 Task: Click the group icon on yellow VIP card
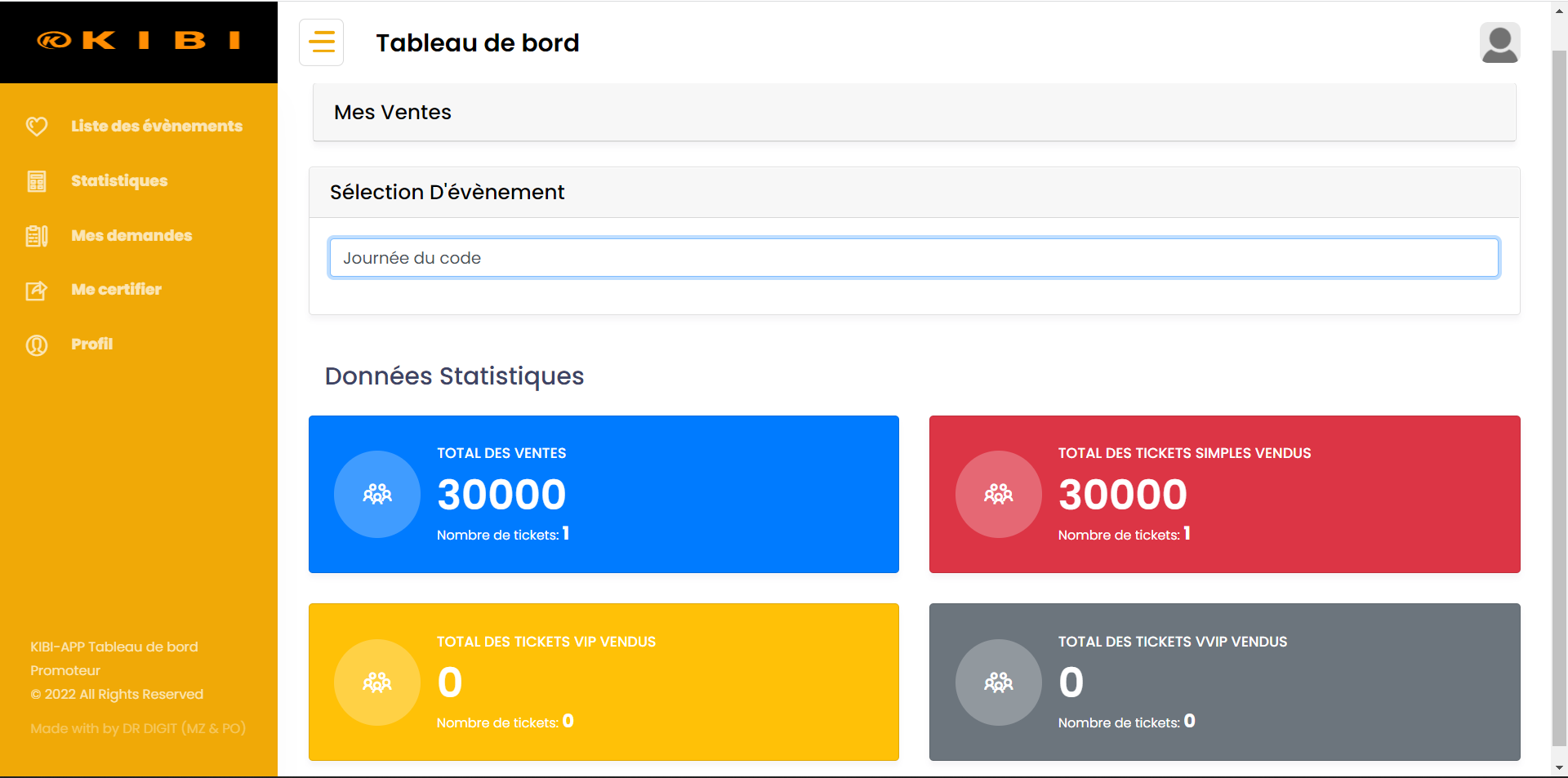[x=377, y=682]
